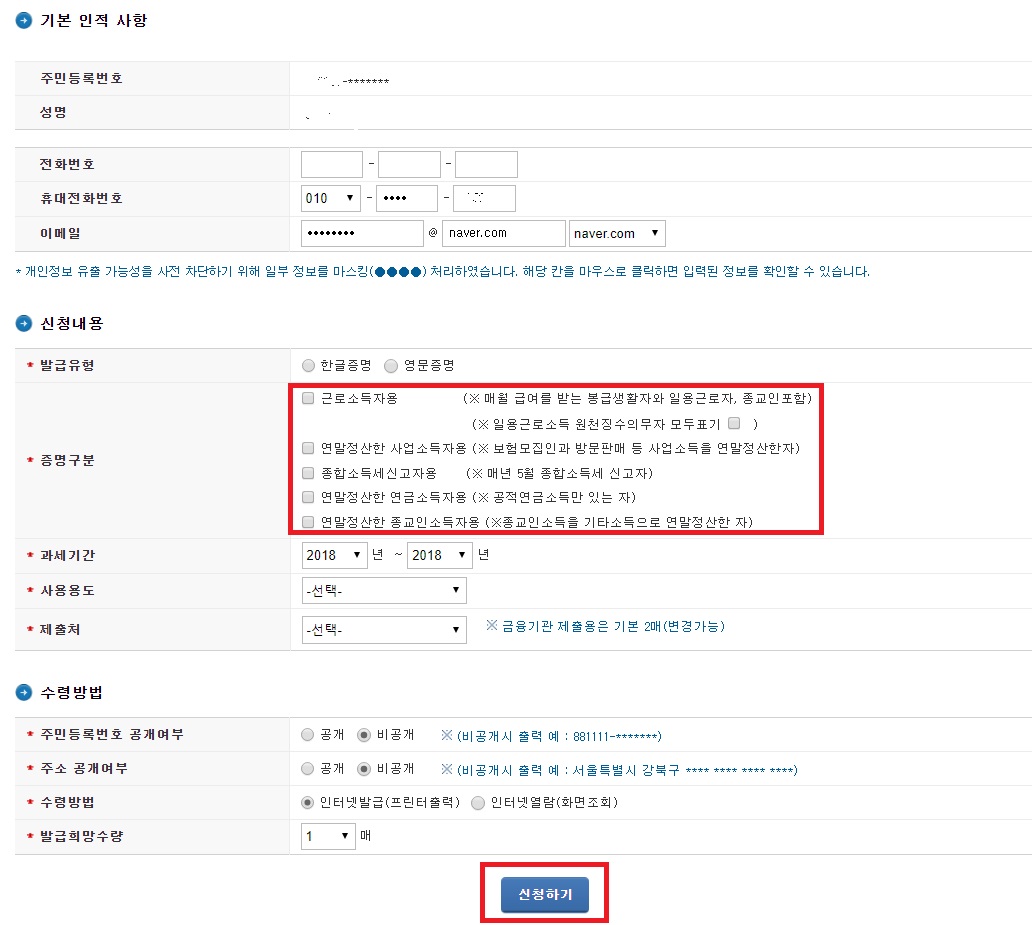Viewport: 1032px width, 925px height.
Task: Click the 개인정보 masking notice text
Action: click(x=442, y=272)
